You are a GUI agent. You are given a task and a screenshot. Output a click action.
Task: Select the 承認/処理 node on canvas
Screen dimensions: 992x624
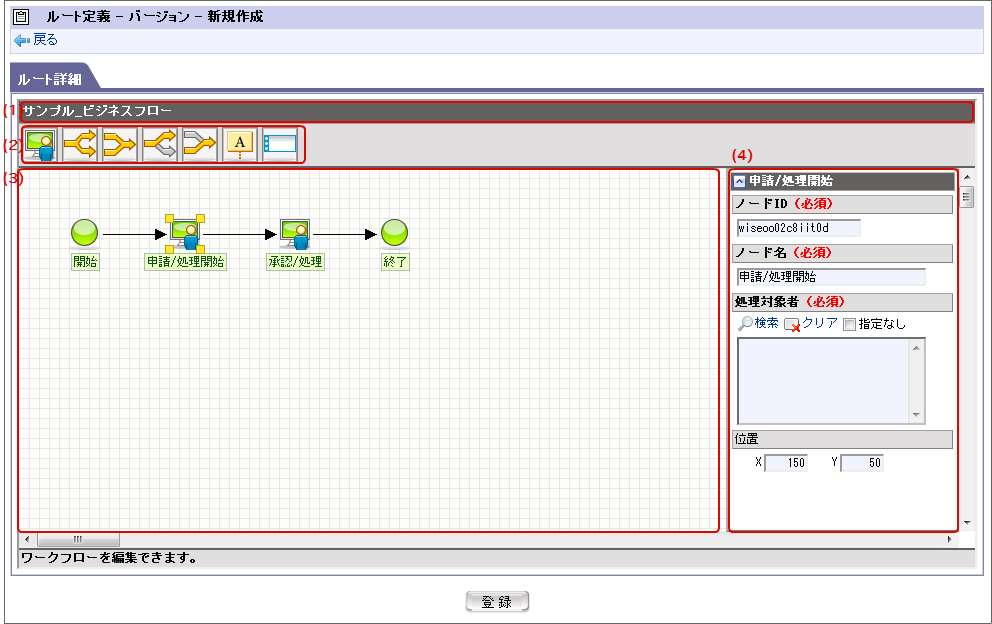point(295,234)
